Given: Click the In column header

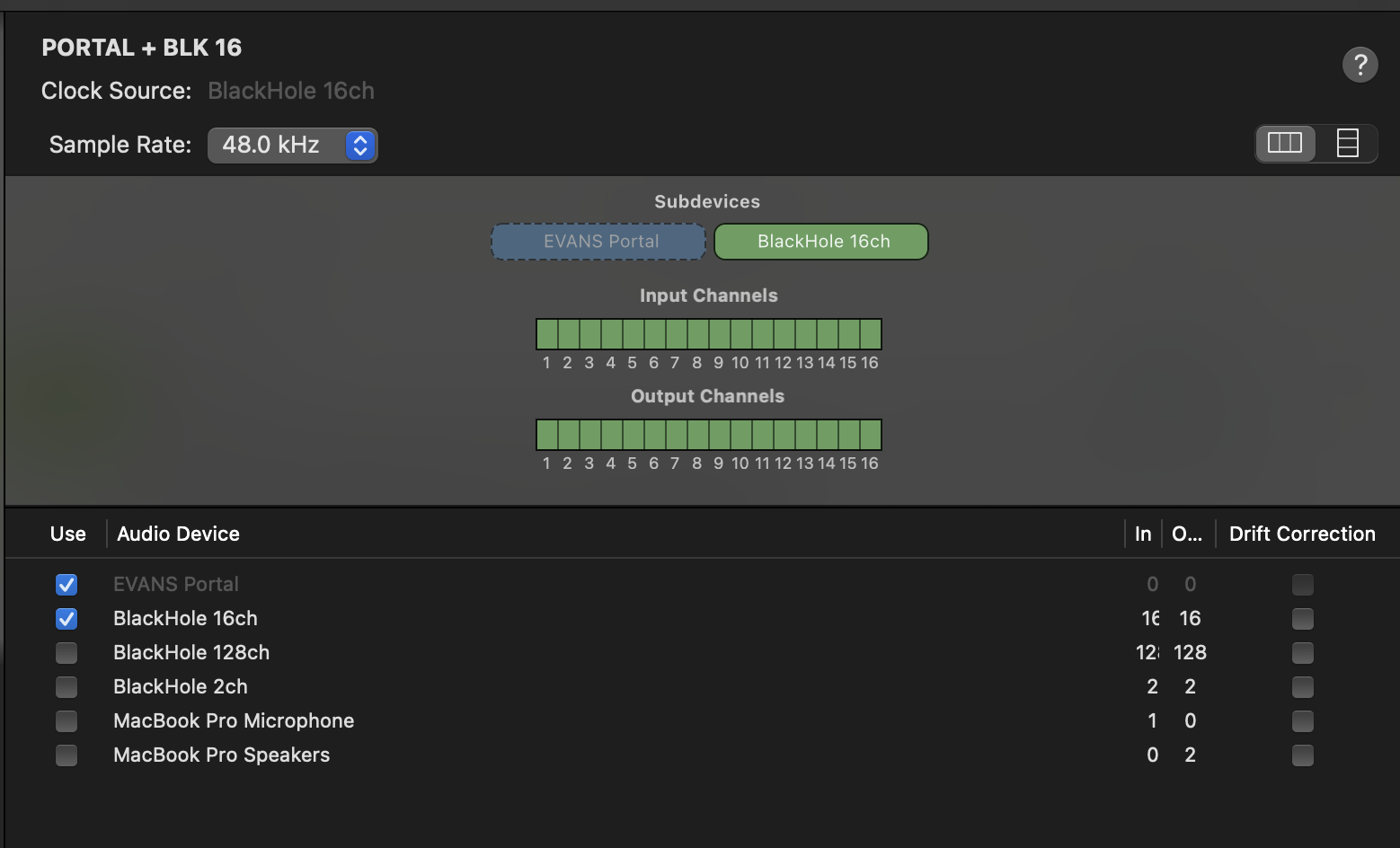Looking at the screenshot, I should [x=1143, y=534].
